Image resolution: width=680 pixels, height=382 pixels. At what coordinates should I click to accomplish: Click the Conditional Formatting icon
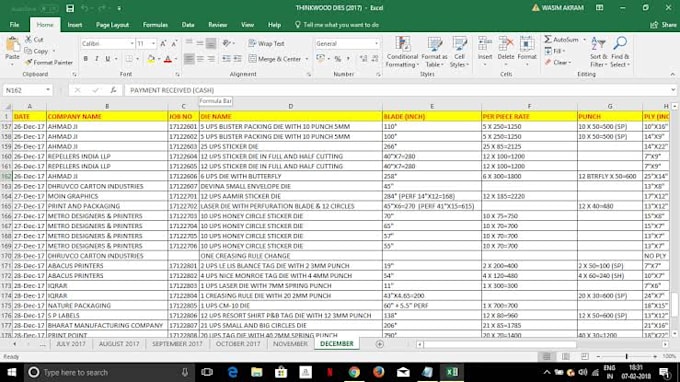click(x=402, y=44)
